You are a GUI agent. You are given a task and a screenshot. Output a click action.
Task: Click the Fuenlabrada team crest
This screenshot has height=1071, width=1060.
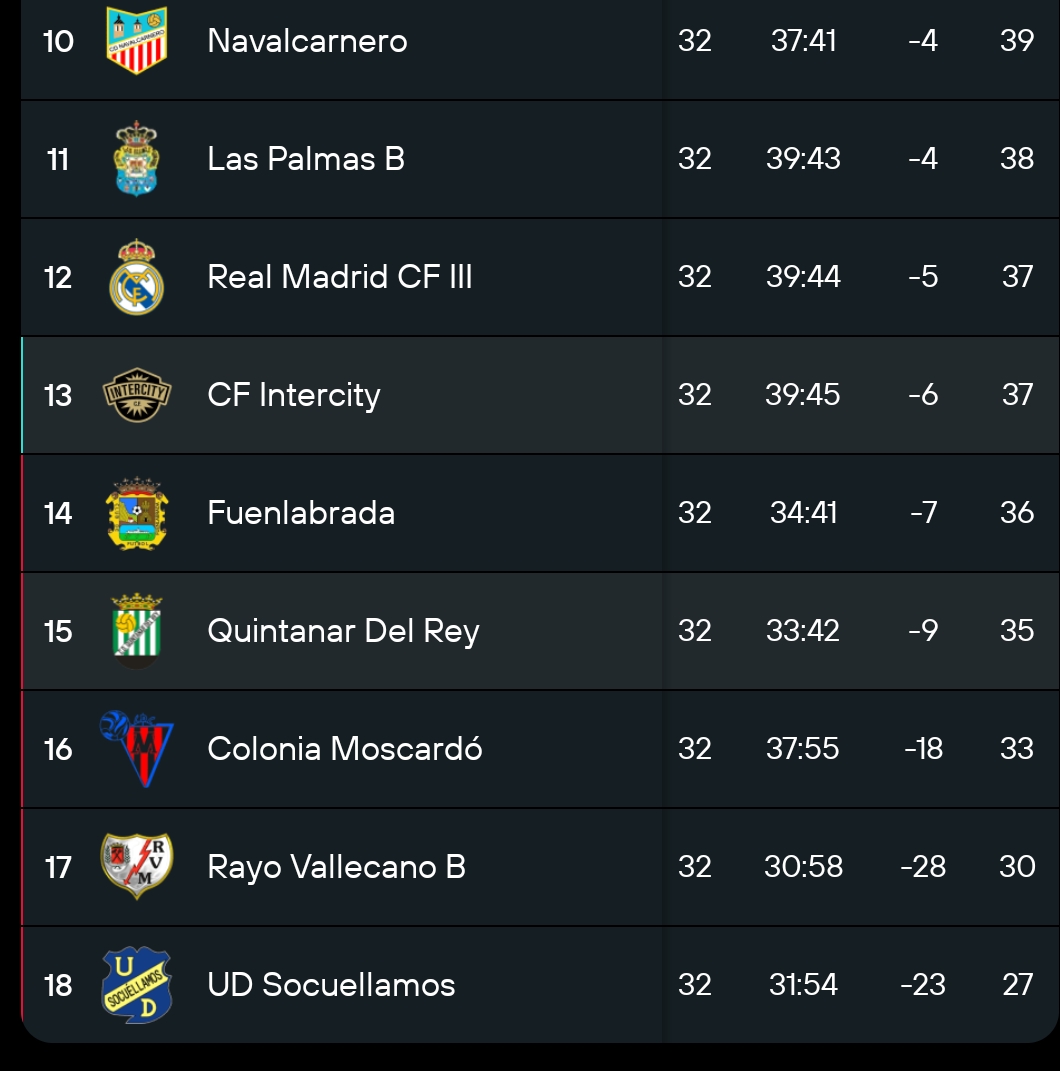(137, 513)
